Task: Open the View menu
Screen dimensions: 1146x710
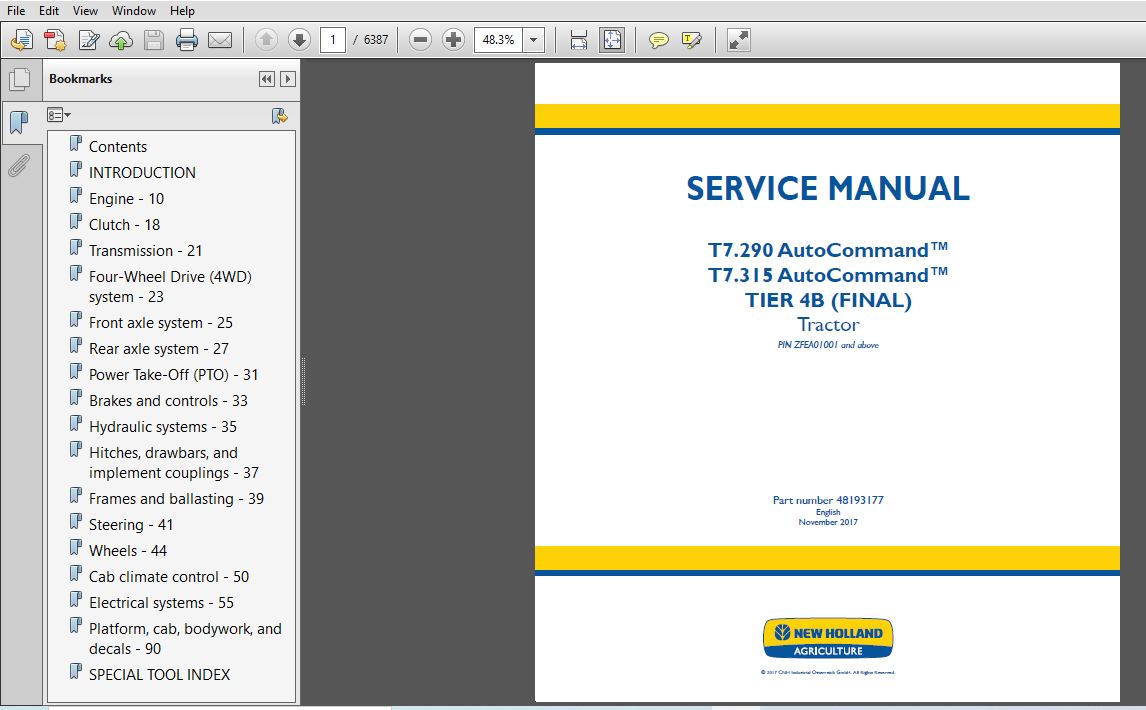Action: pos(86,10)
